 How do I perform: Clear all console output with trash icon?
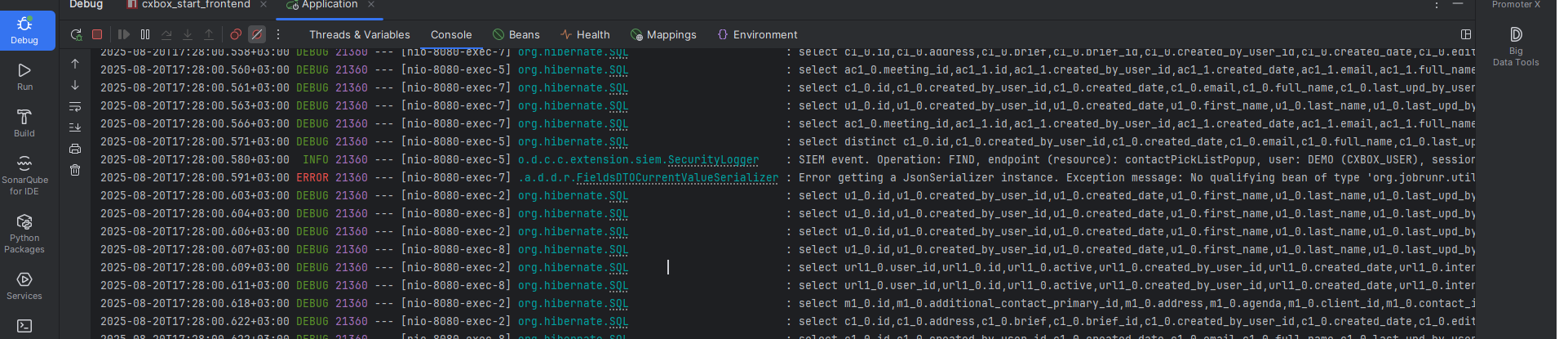coord(75,170)
